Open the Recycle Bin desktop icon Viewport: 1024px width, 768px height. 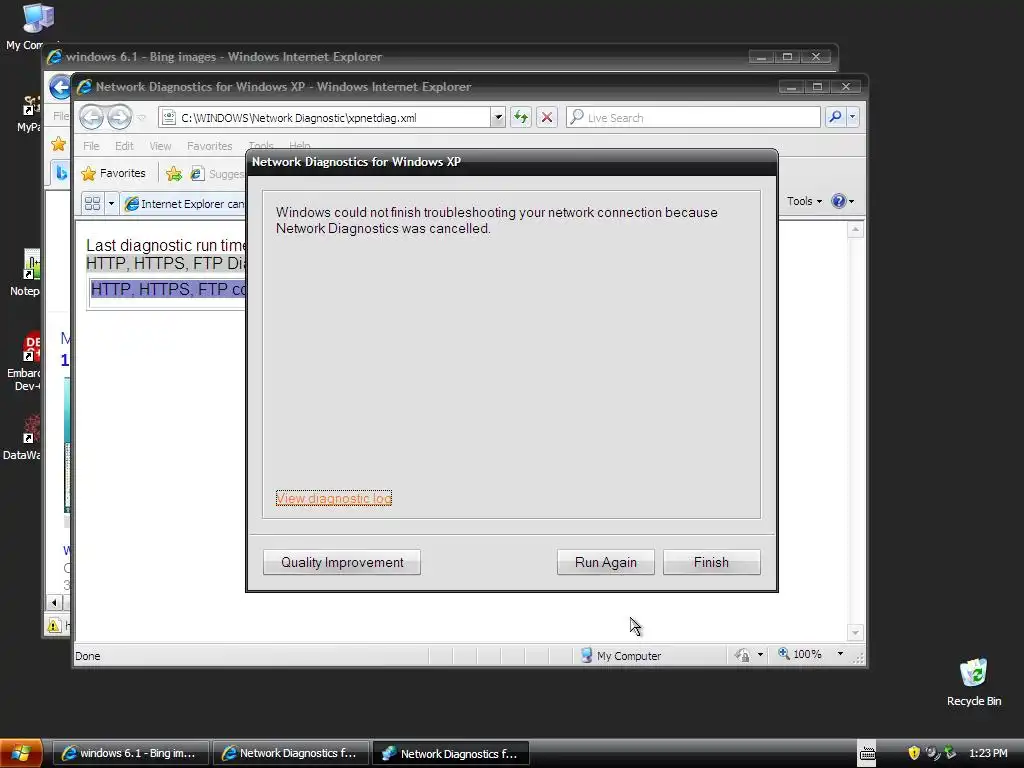974,682
